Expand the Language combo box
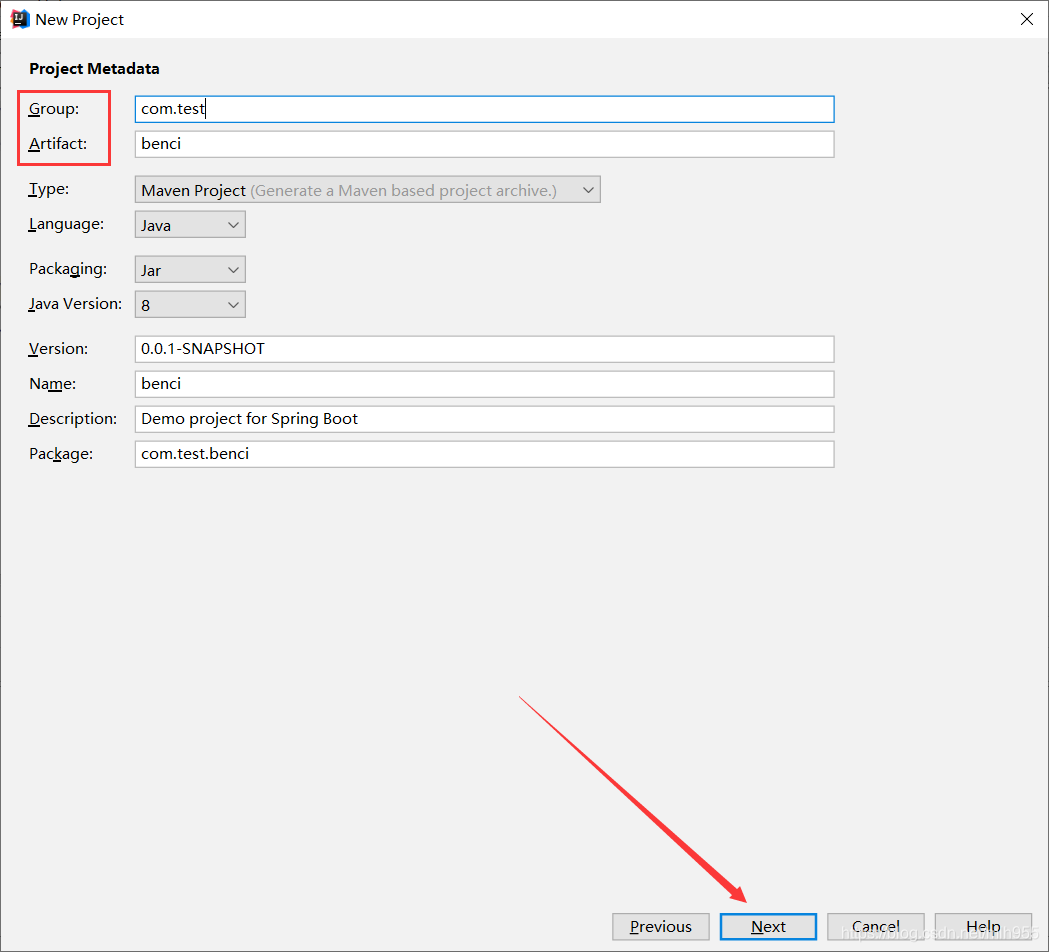Image resolution: width=1049 pixels, height=952 pixels. point(190,225)
